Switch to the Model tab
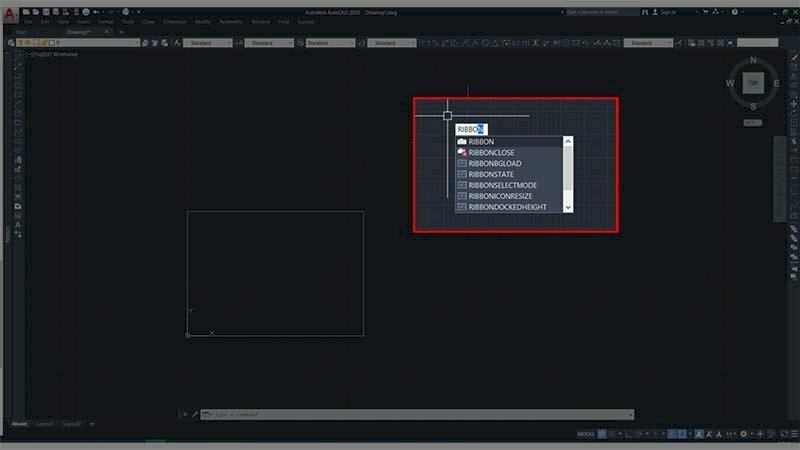The image size is (800, 450). (19, 424)
